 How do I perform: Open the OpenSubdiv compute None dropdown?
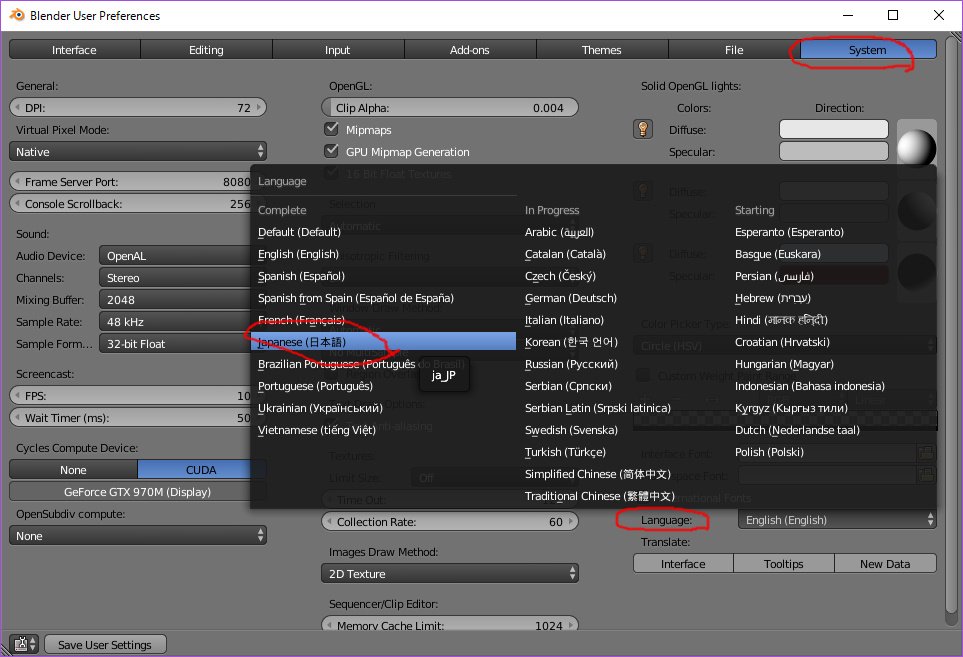tap(138, 536)
